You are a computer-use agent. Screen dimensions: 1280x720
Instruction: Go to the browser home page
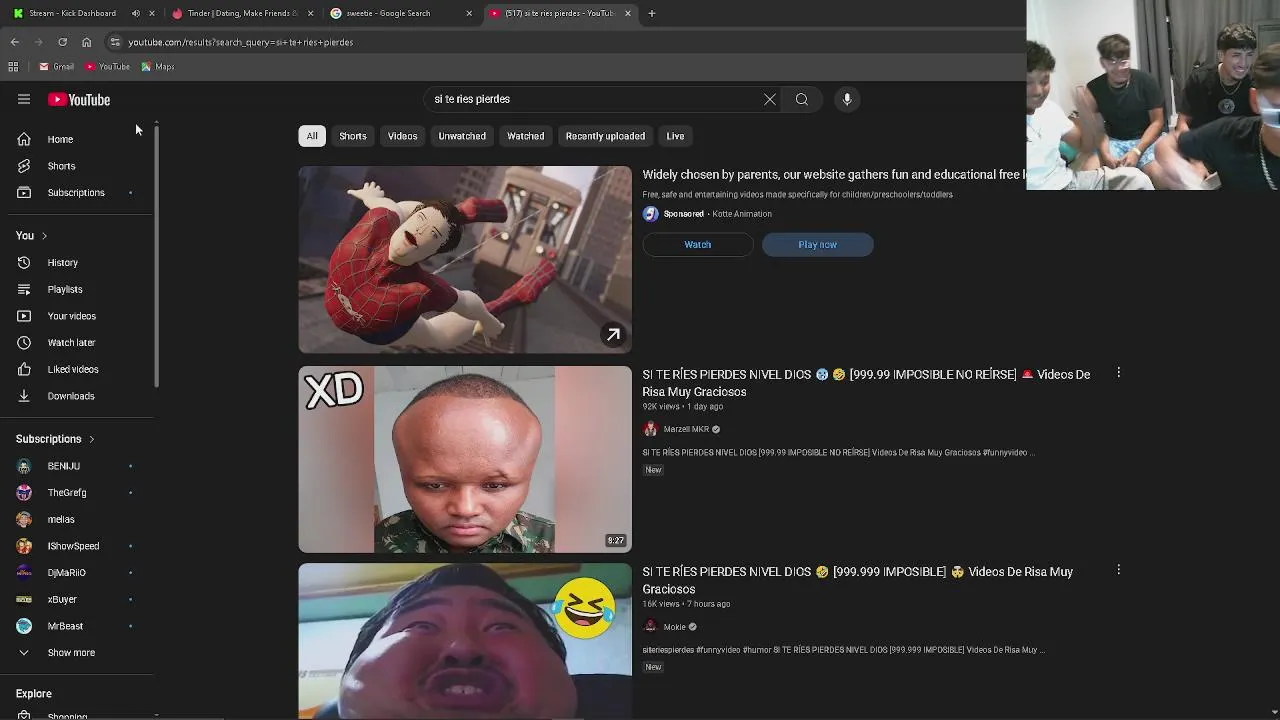86,42
